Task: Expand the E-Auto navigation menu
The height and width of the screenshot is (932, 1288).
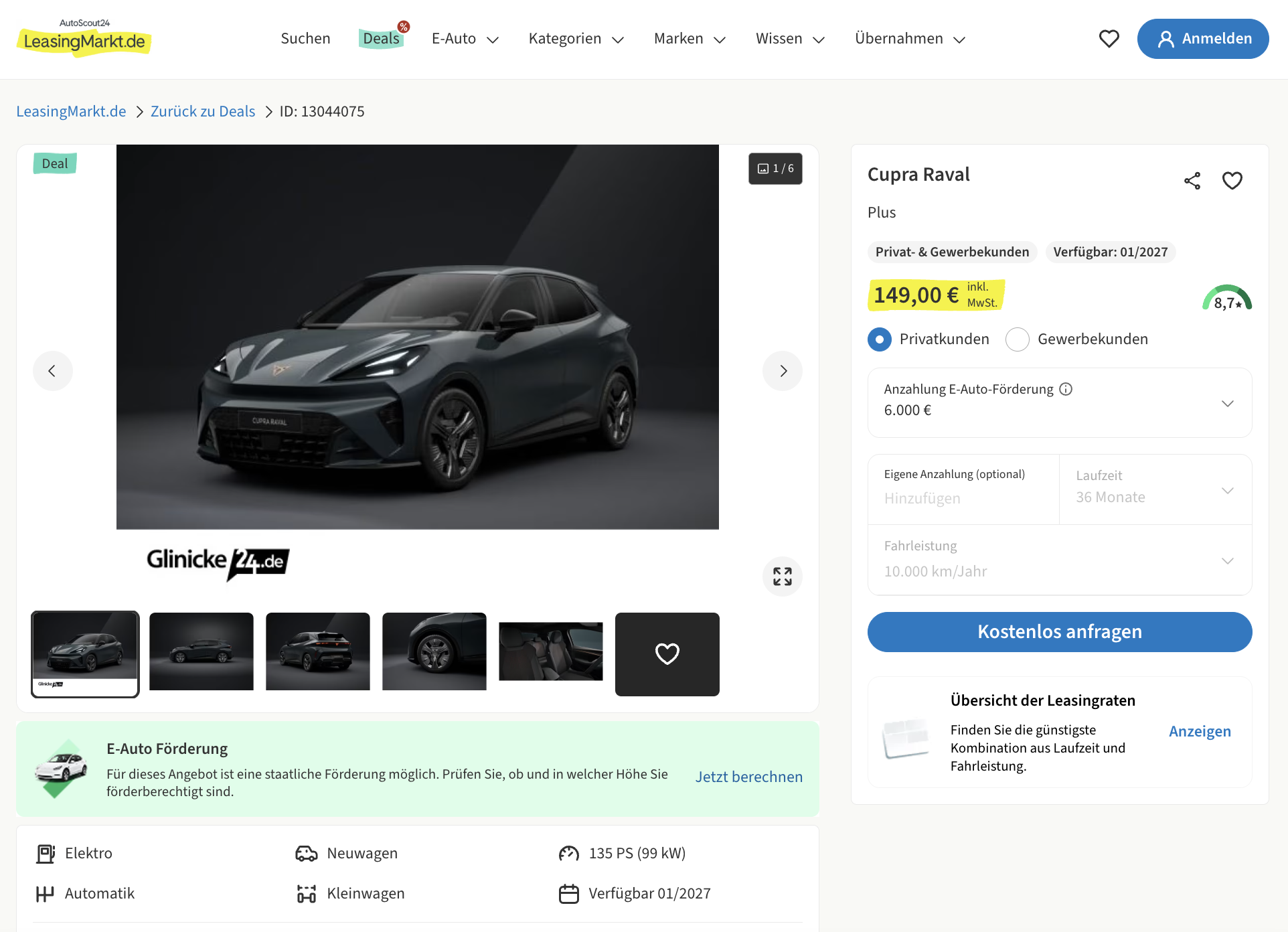Action: (465, 39)
